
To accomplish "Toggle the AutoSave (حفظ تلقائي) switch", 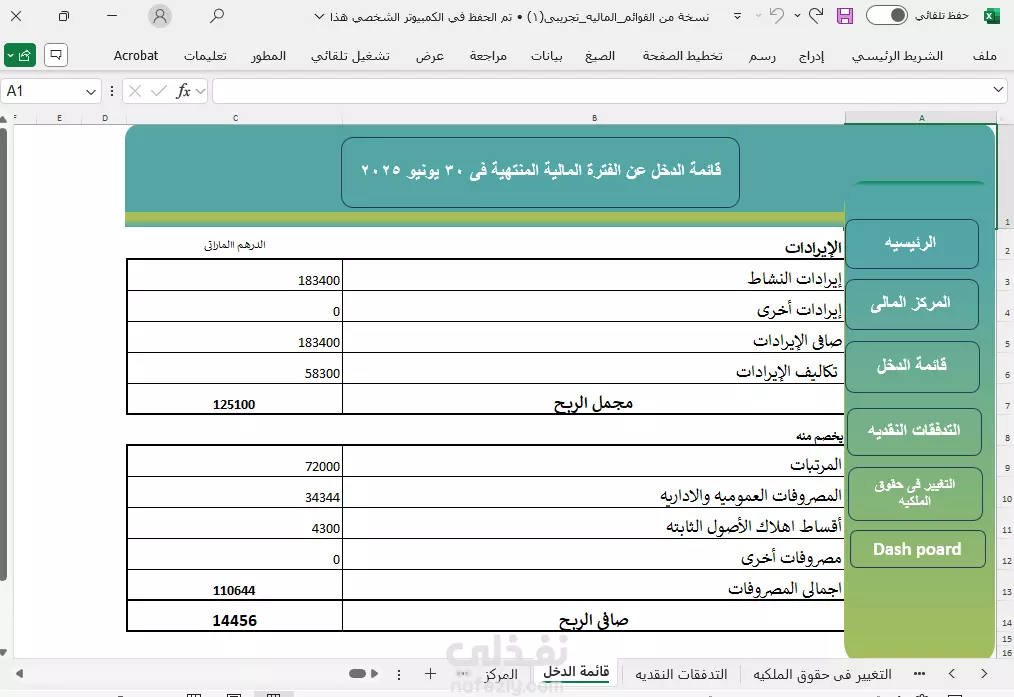I will [887, 16].
